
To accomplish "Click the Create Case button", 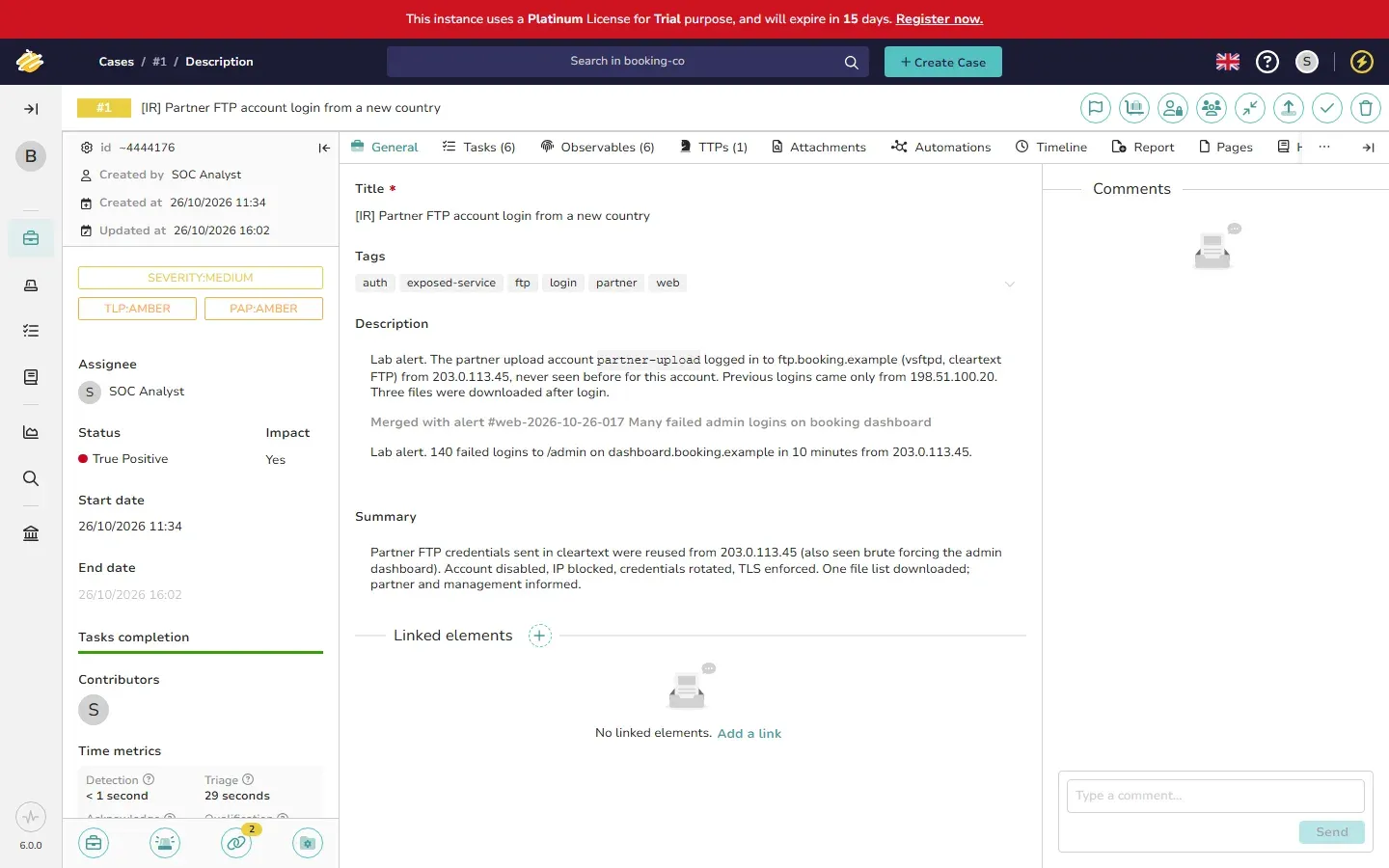I will [x=943, y=62].
